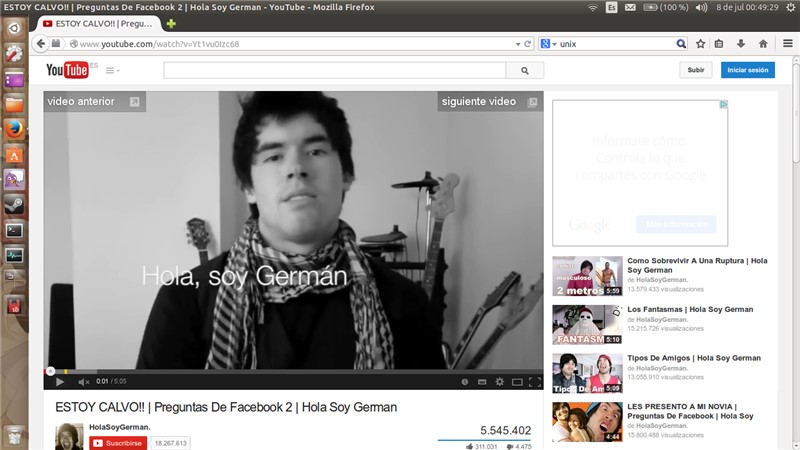Click the yellow ad marker on the timeline
The image size is (800, 450).
click(66, 371)
